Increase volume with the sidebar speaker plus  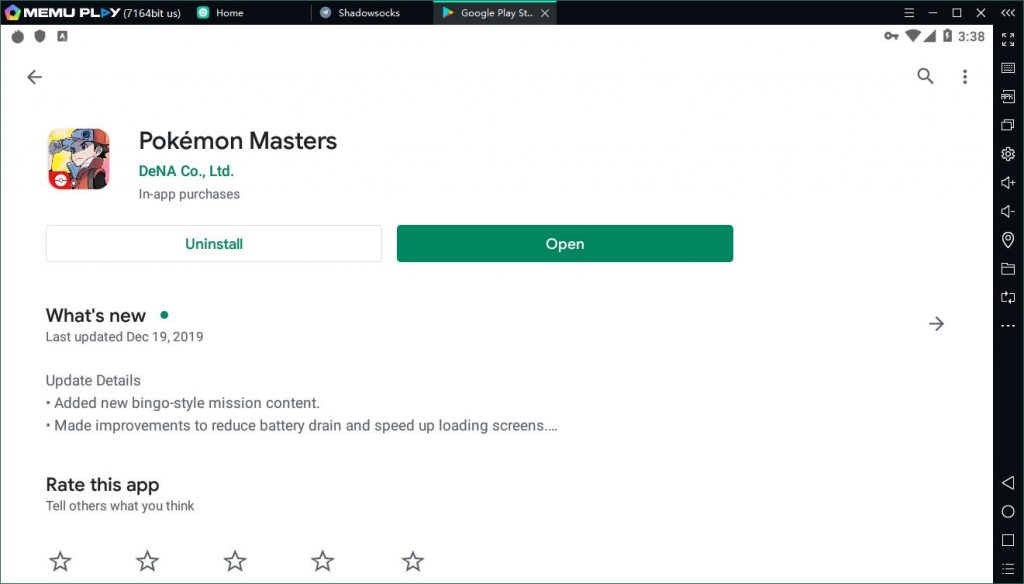tap(1008, 183)
